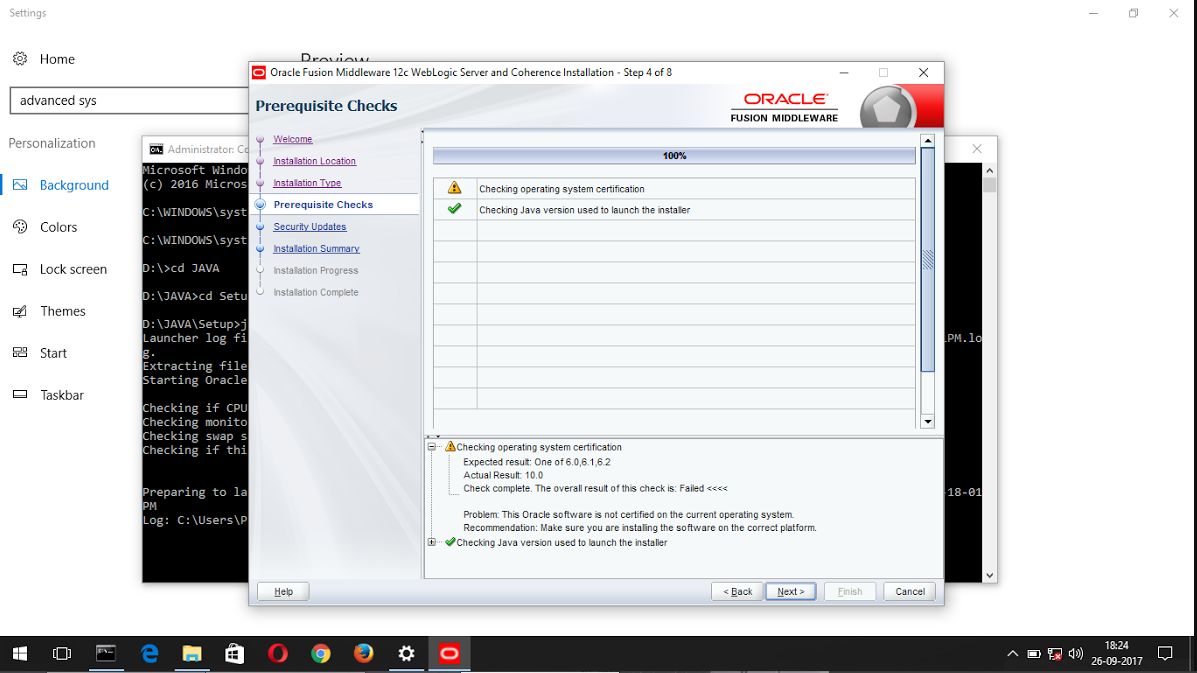
Task: Click 'Expected result: One of 6.0,6.1,6.2' line
Action: tap(537, 462)
